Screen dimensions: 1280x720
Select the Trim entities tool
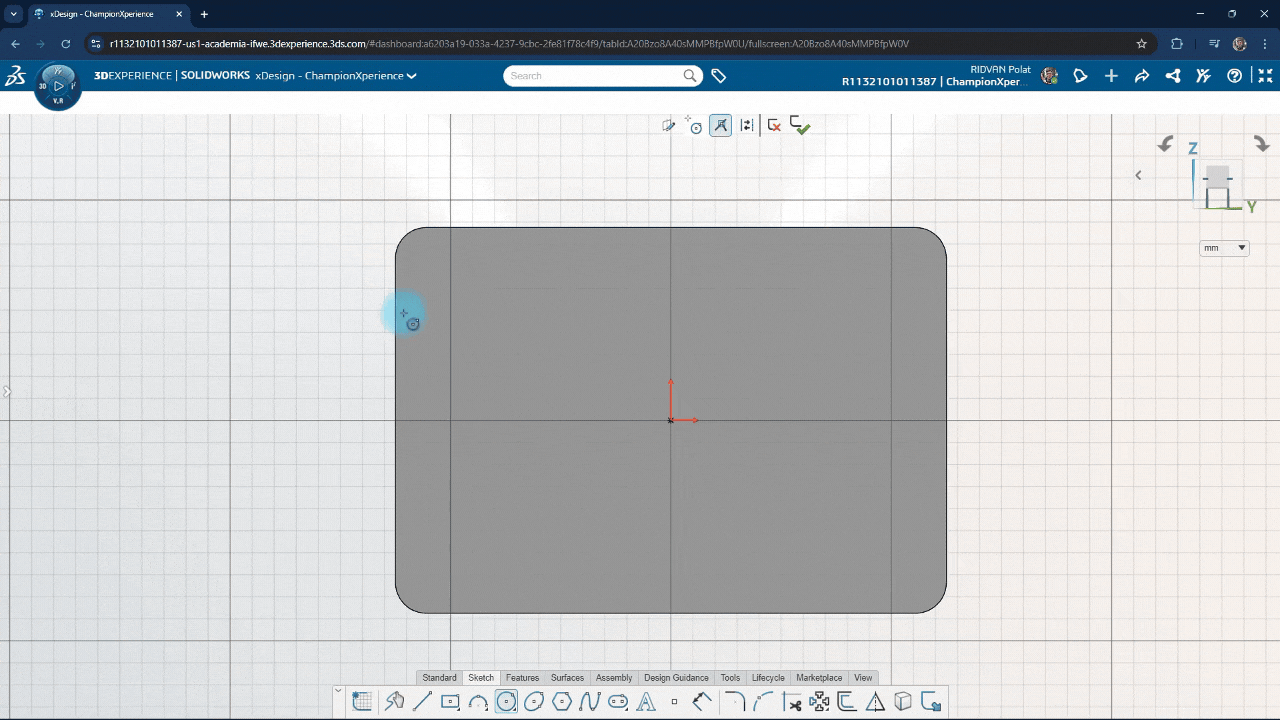tap(792, 702)
